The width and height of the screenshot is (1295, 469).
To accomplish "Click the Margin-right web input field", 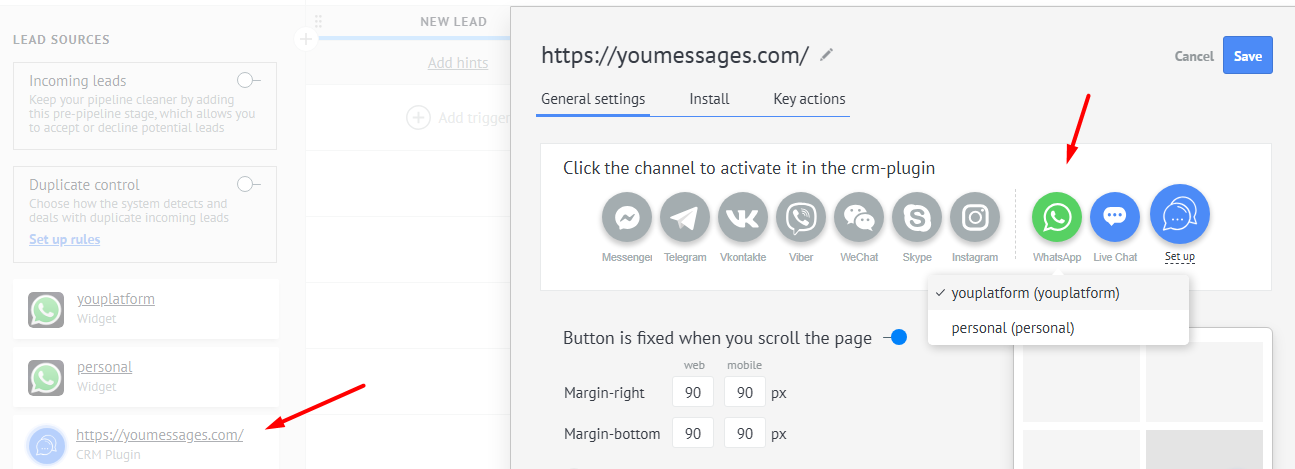I will pyautogui.click(x=693, y=393).
